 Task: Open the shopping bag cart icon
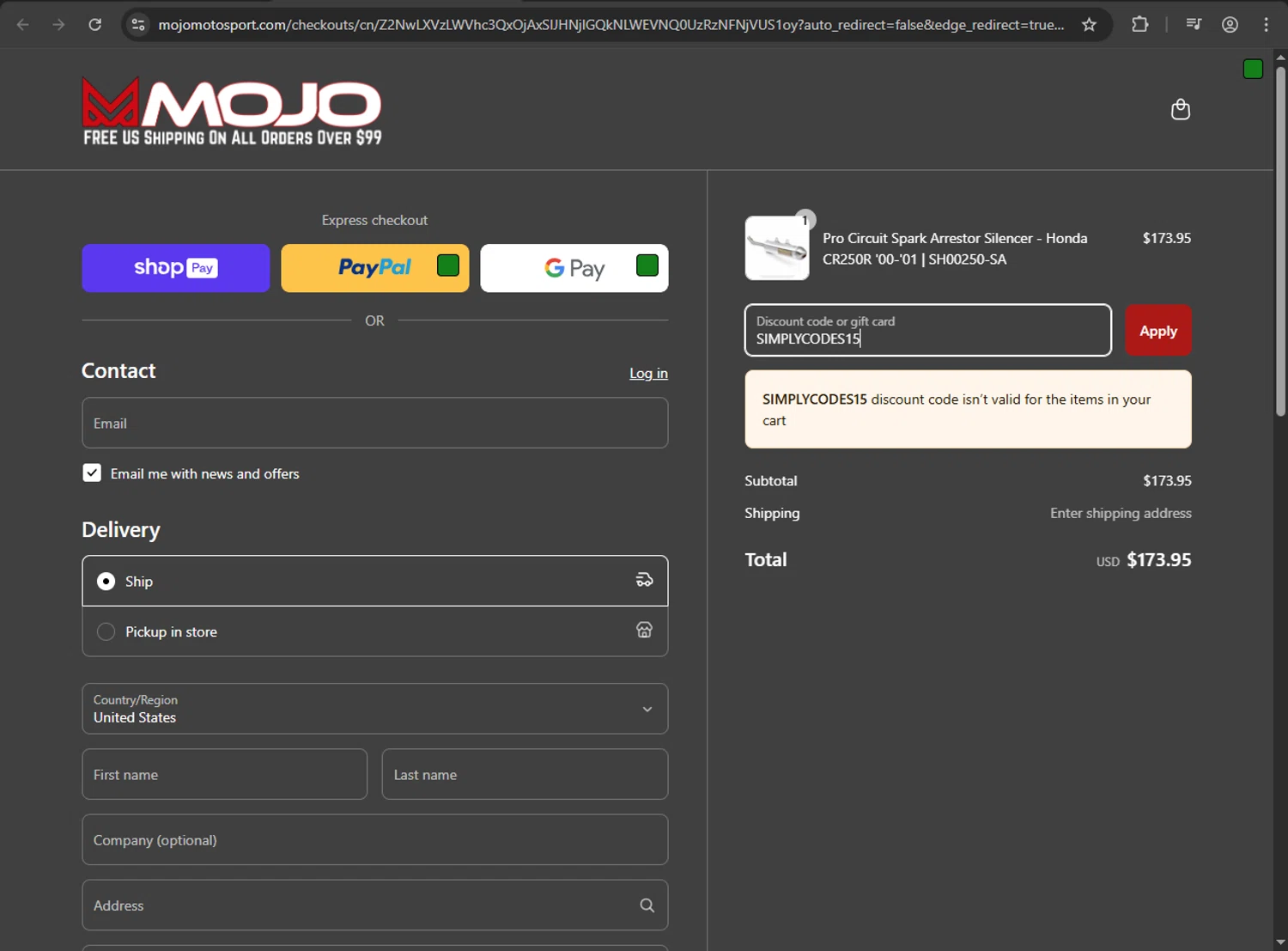[1181, 109]
